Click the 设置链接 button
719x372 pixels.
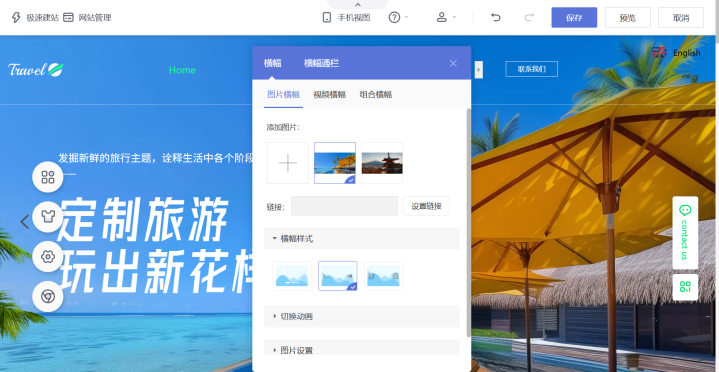(x=426, y=206)
